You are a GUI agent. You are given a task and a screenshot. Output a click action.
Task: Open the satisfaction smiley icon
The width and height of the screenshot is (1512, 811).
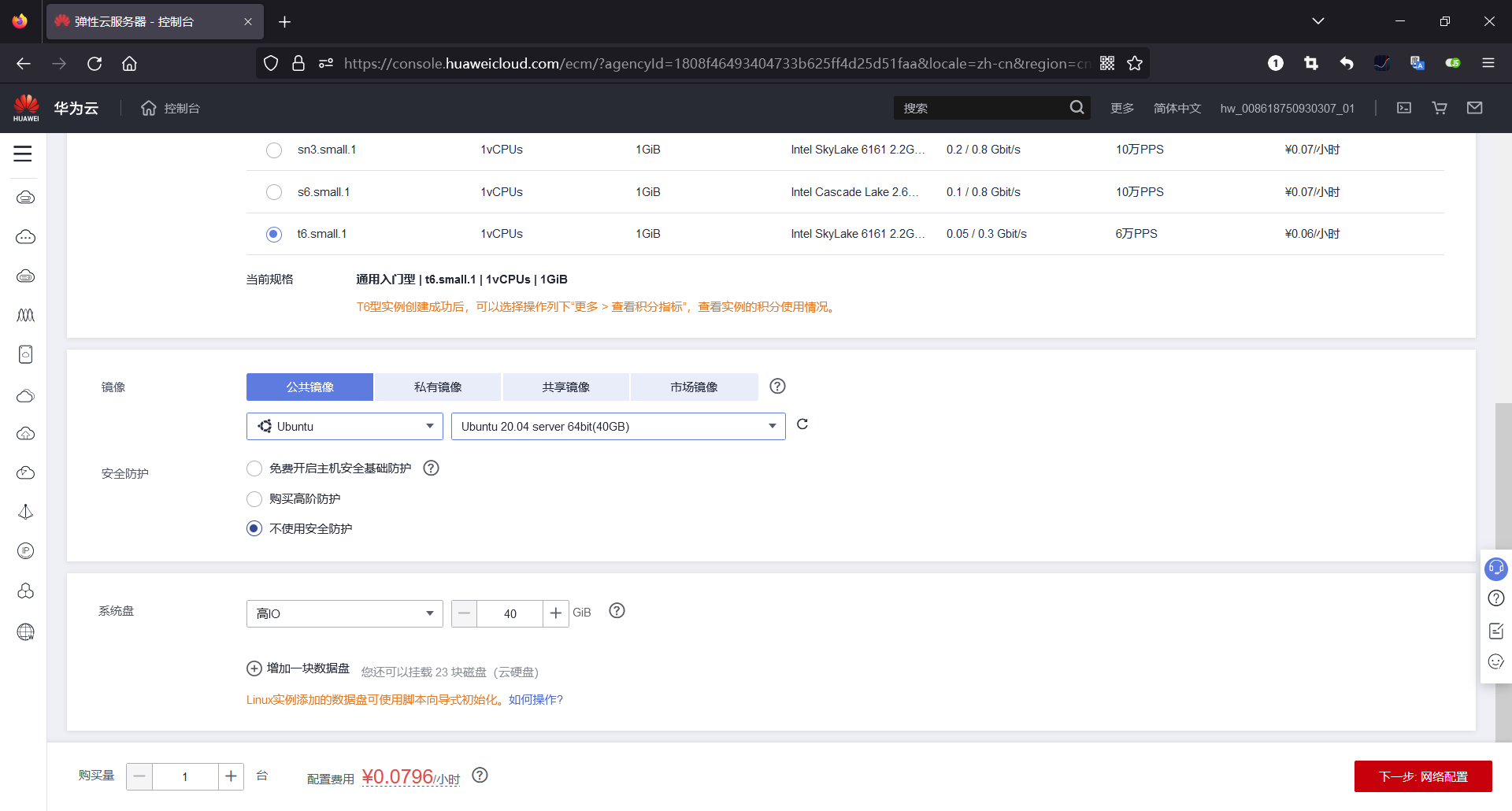click(1496, 661)
